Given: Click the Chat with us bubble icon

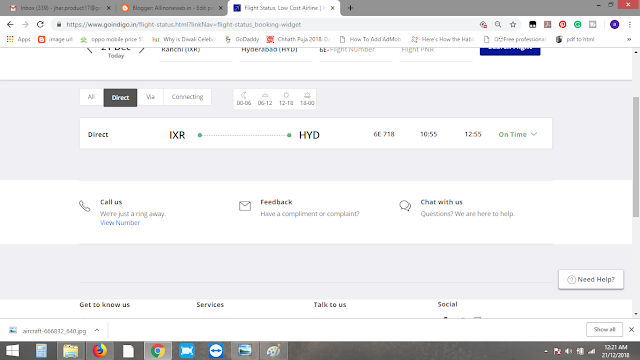Looking at the screenshot, I should coord(405,206).
